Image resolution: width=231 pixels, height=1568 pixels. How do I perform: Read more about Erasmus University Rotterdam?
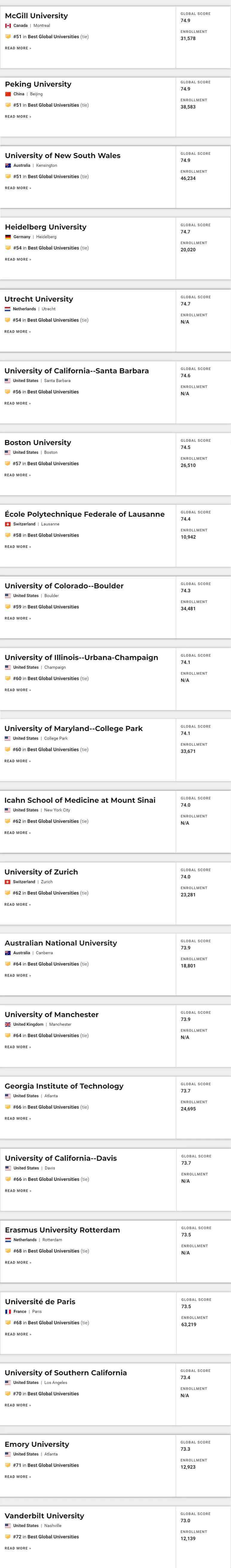(x=18, y=1262)
